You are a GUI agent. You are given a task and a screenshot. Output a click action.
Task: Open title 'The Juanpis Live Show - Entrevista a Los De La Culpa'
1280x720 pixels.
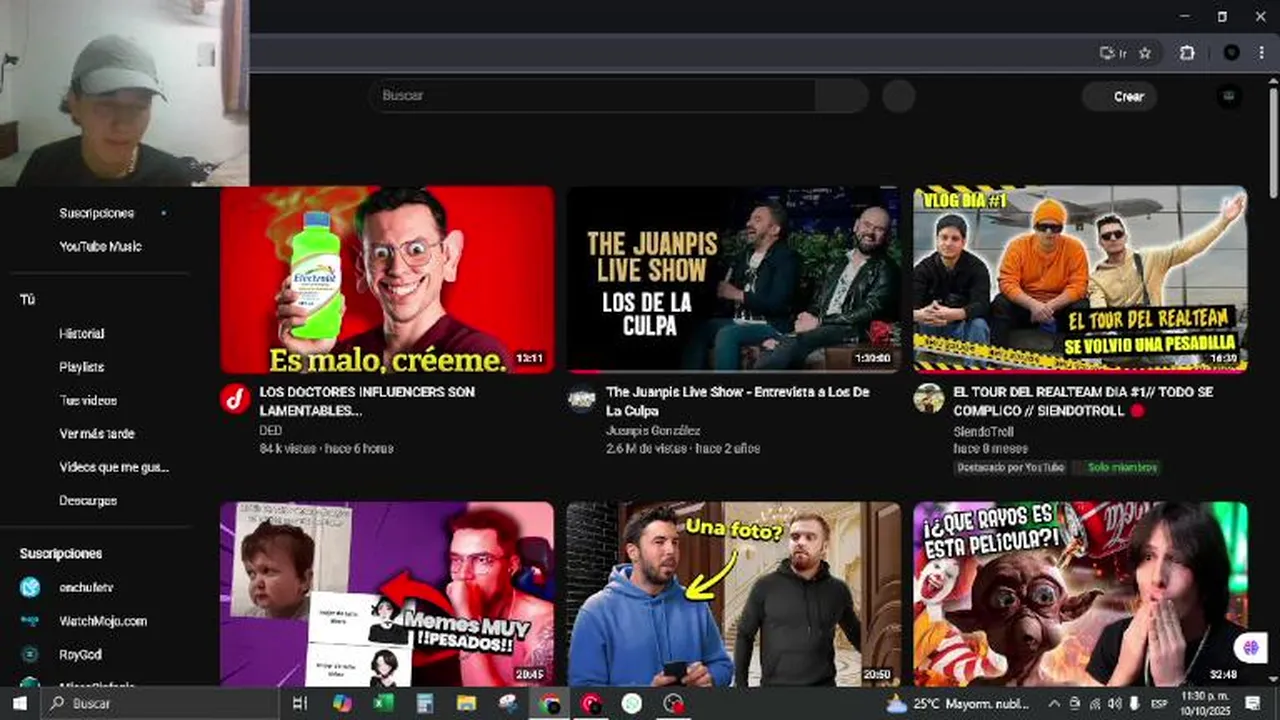point(738,401)
